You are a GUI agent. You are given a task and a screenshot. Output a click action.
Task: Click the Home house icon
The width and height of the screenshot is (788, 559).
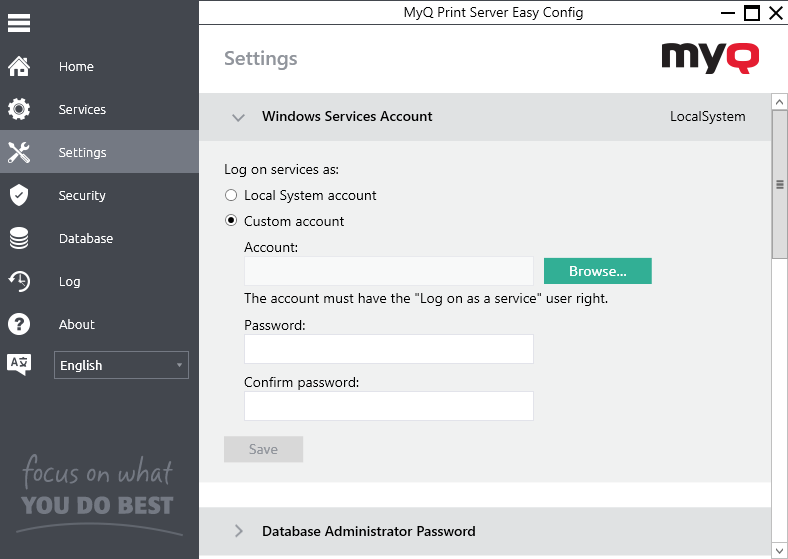(x=19, y=67)
